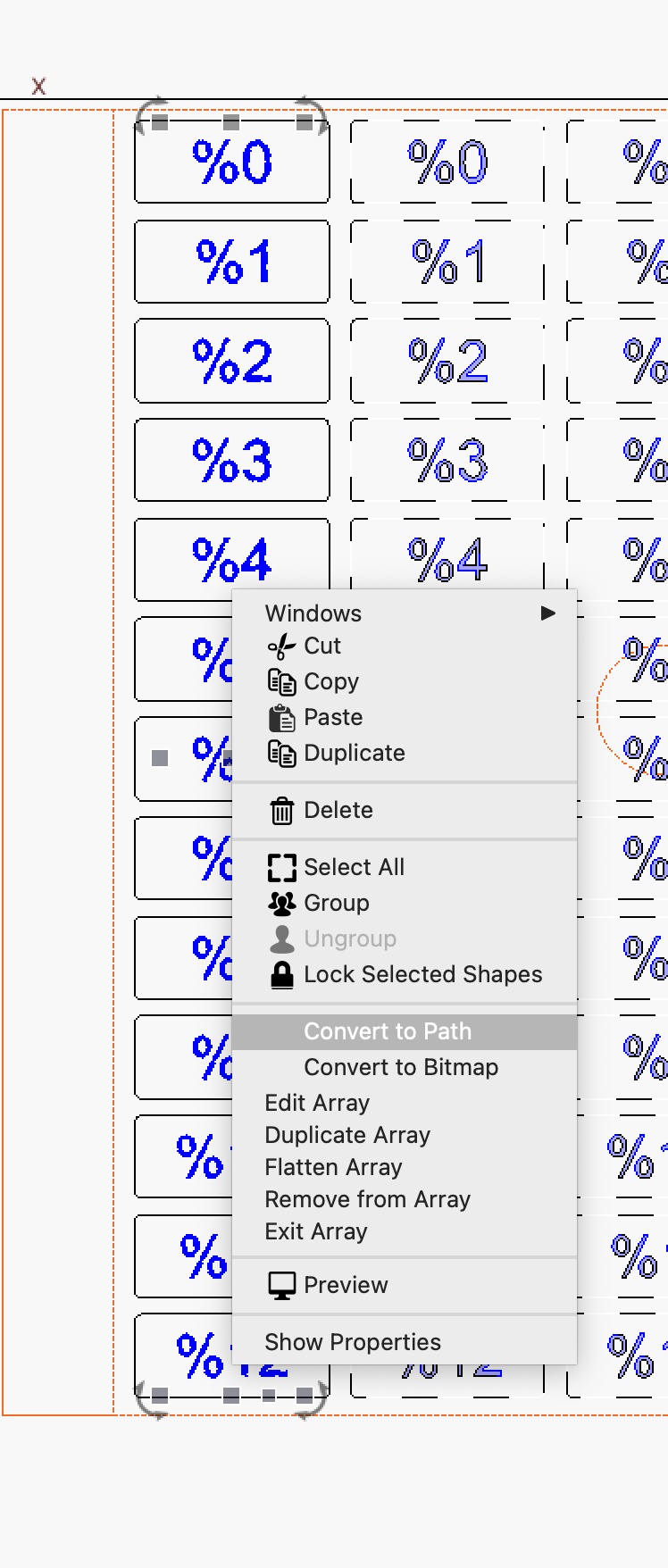Image resolution: width=668 pixels, height=1568 pixels.
Task: Select Edit Array from context menu
Action: 405,1103
